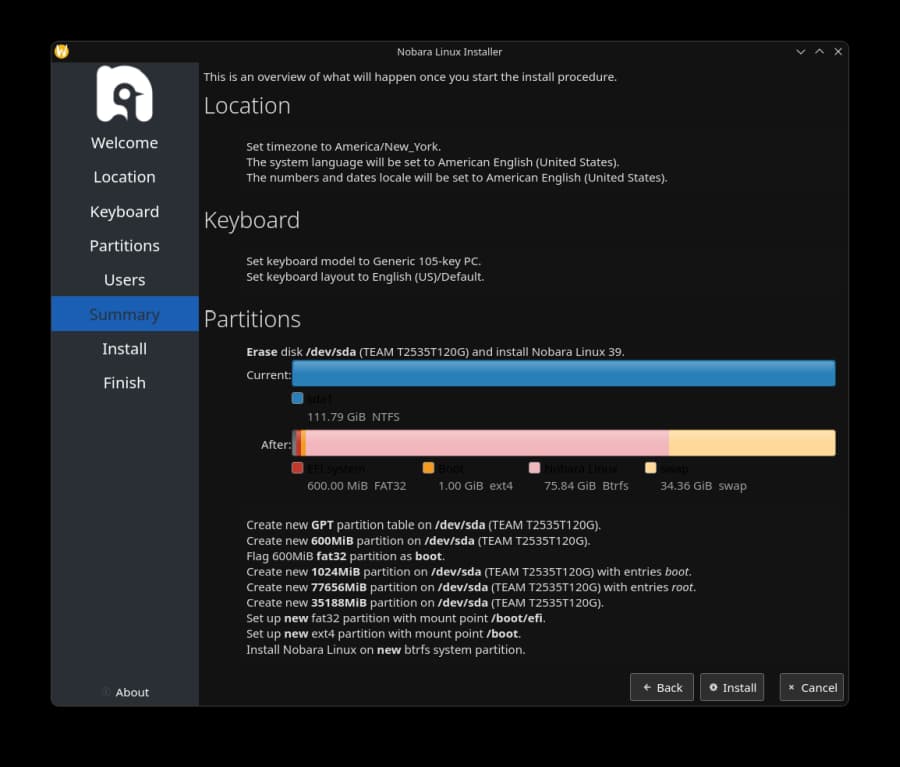
Task: Cancel the installation
Action: click(x=812, y=687)
